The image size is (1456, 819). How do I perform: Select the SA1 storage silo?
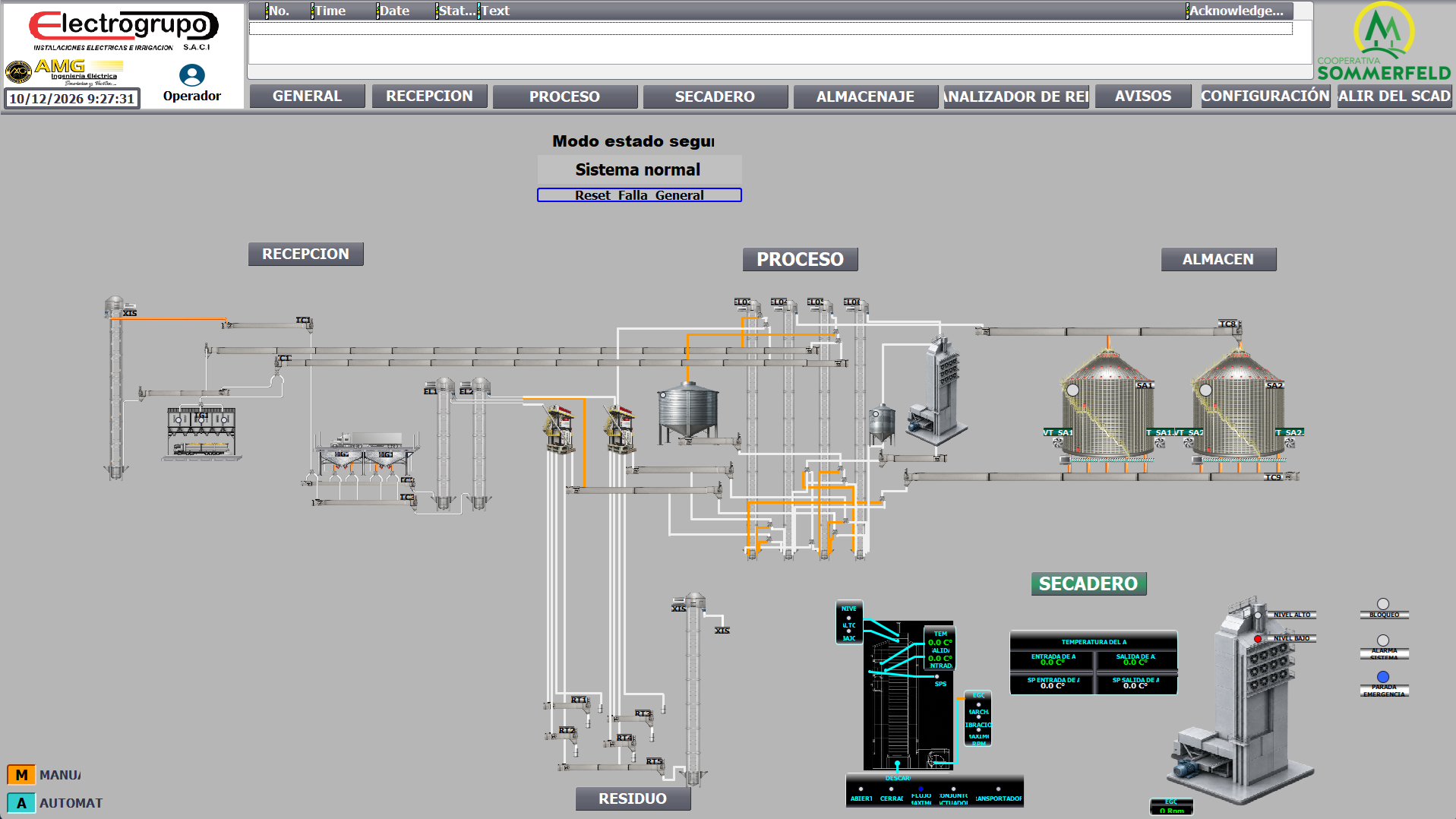click(x=1107, y=404)
